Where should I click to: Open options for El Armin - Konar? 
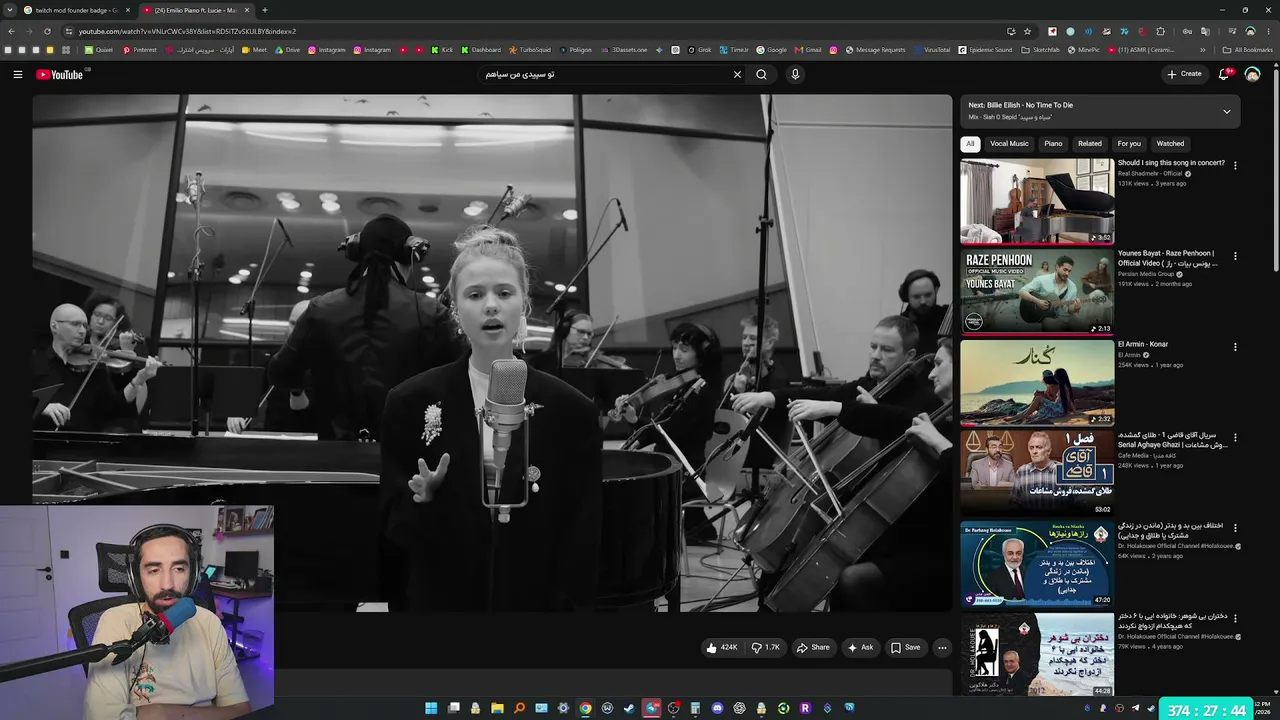pos(1235,347)
